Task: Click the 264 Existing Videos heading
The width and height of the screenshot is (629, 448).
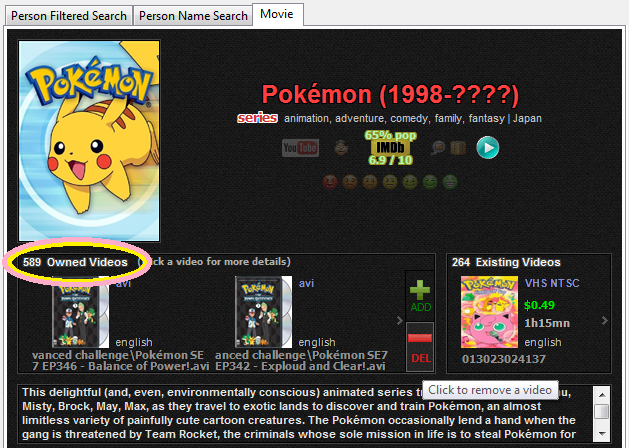Action: [506, 262]
